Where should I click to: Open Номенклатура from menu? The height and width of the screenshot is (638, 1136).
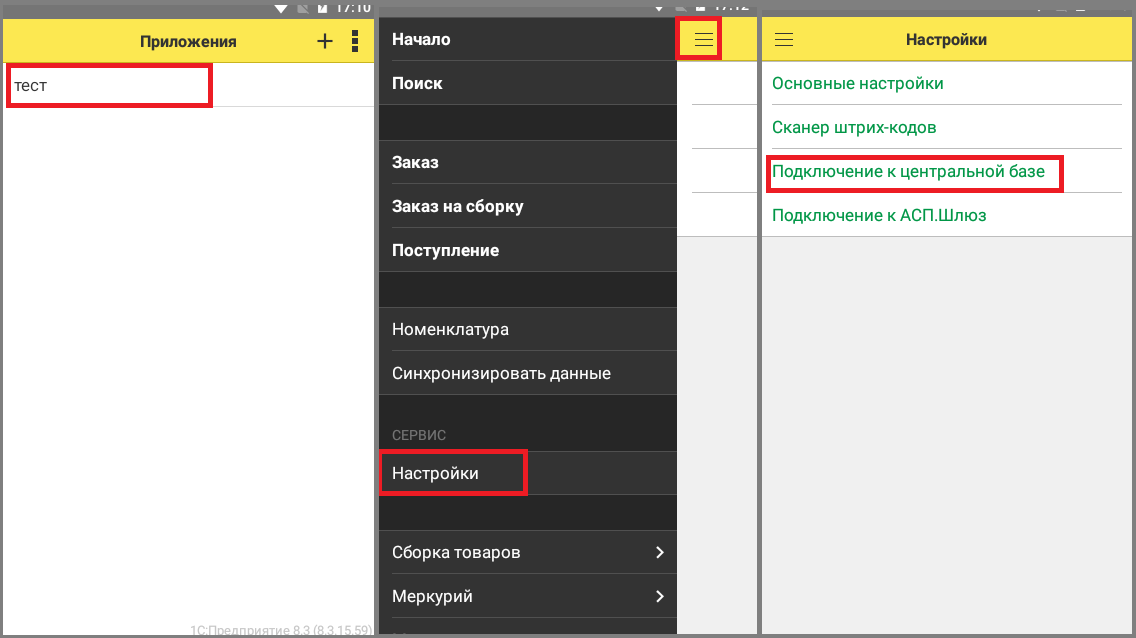pyautogui.click(x=527, y=330)
